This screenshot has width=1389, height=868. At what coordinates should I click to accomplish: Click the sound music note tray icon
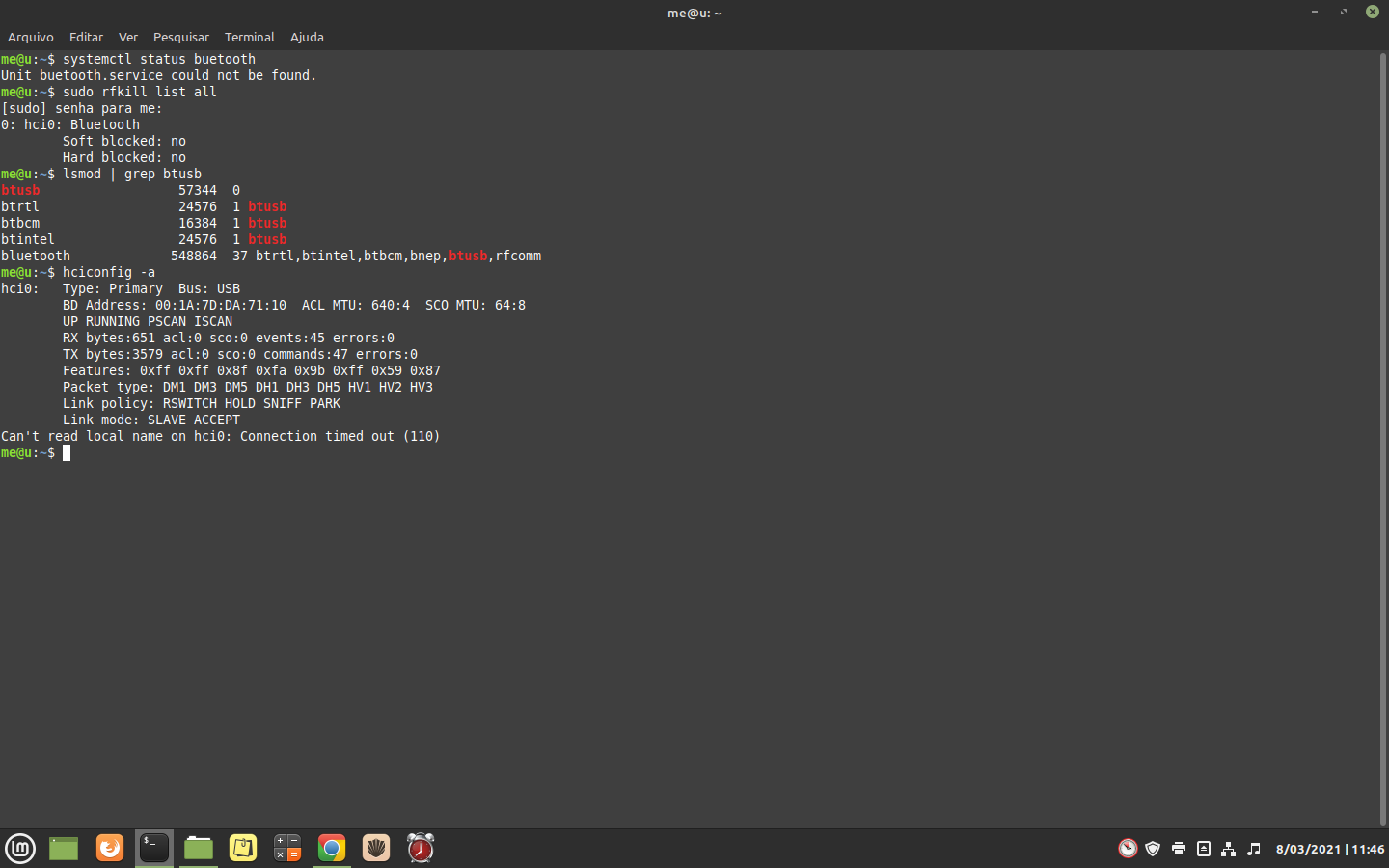click(x=1254, y=849)
